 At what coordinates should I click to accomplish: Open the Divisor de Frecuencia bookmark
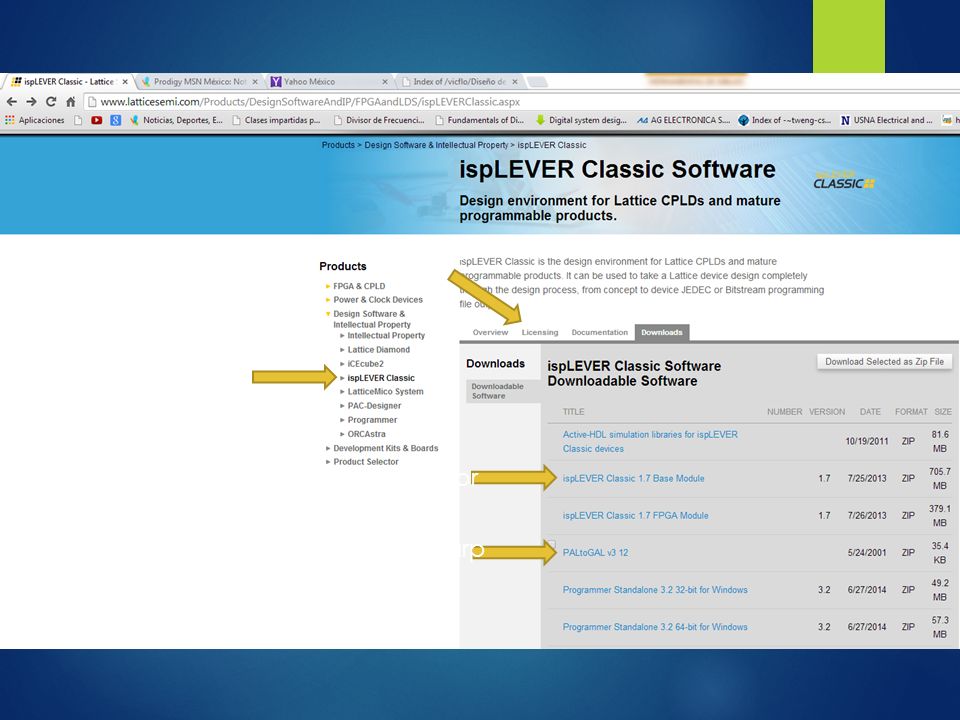pyautogui.click(x=379, y=120)
